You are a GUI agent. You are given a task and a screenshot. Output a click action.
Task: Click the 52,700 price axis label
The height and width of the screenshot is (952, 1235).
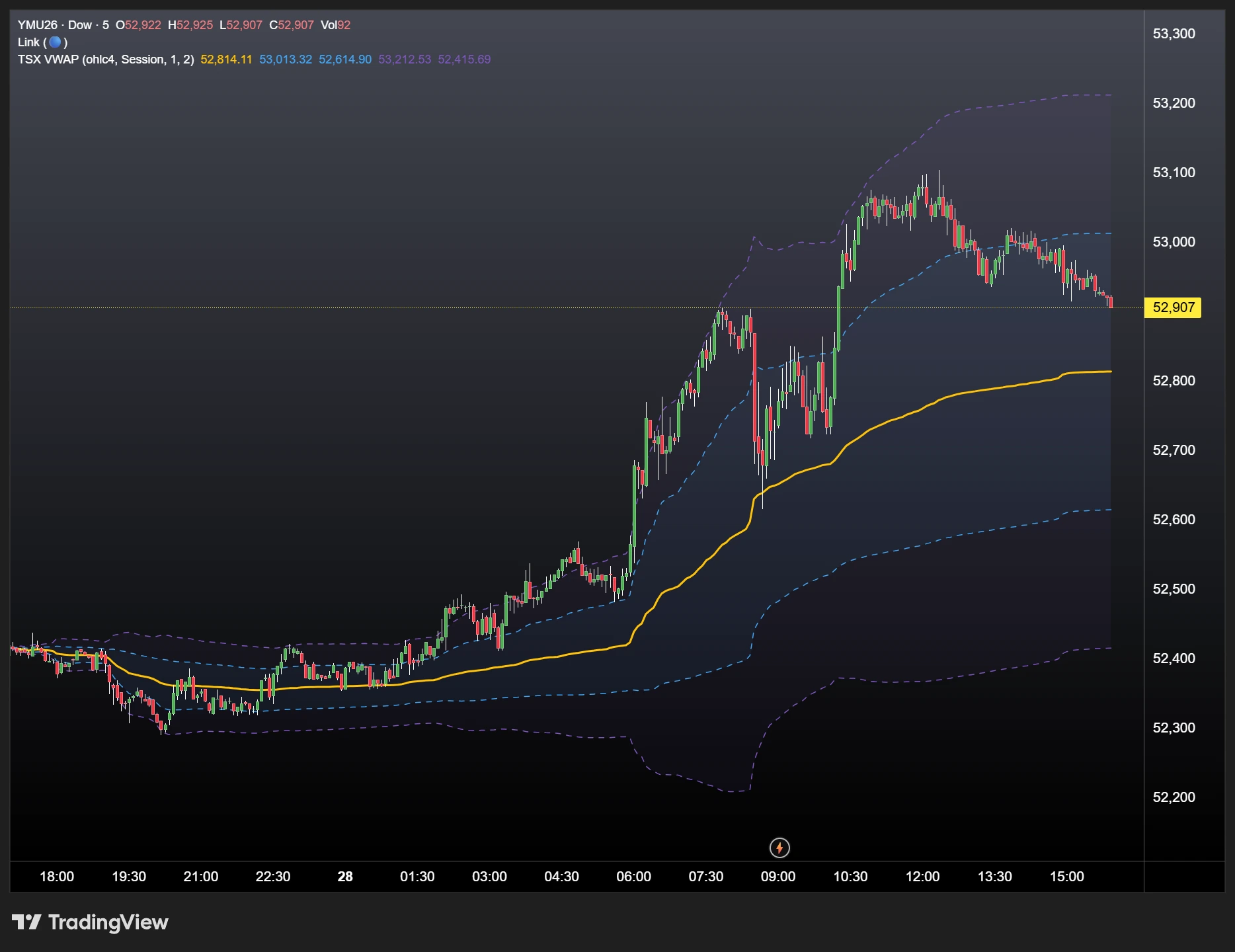(x=1174, y=450)
